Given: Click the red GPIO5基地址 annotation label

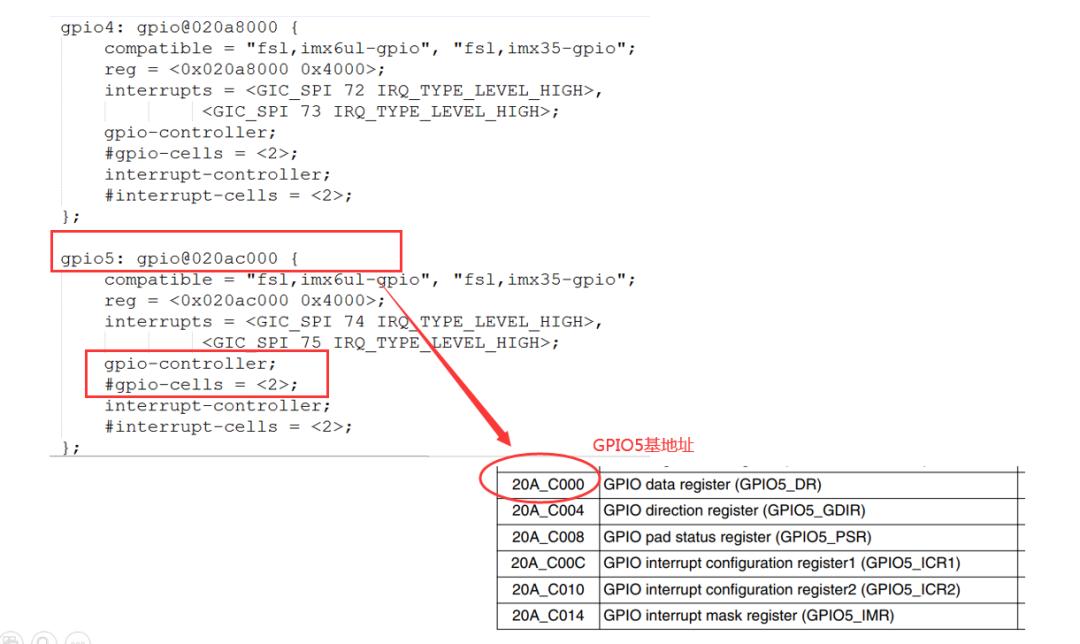Looking at the screenshot, I should [643, 445].
